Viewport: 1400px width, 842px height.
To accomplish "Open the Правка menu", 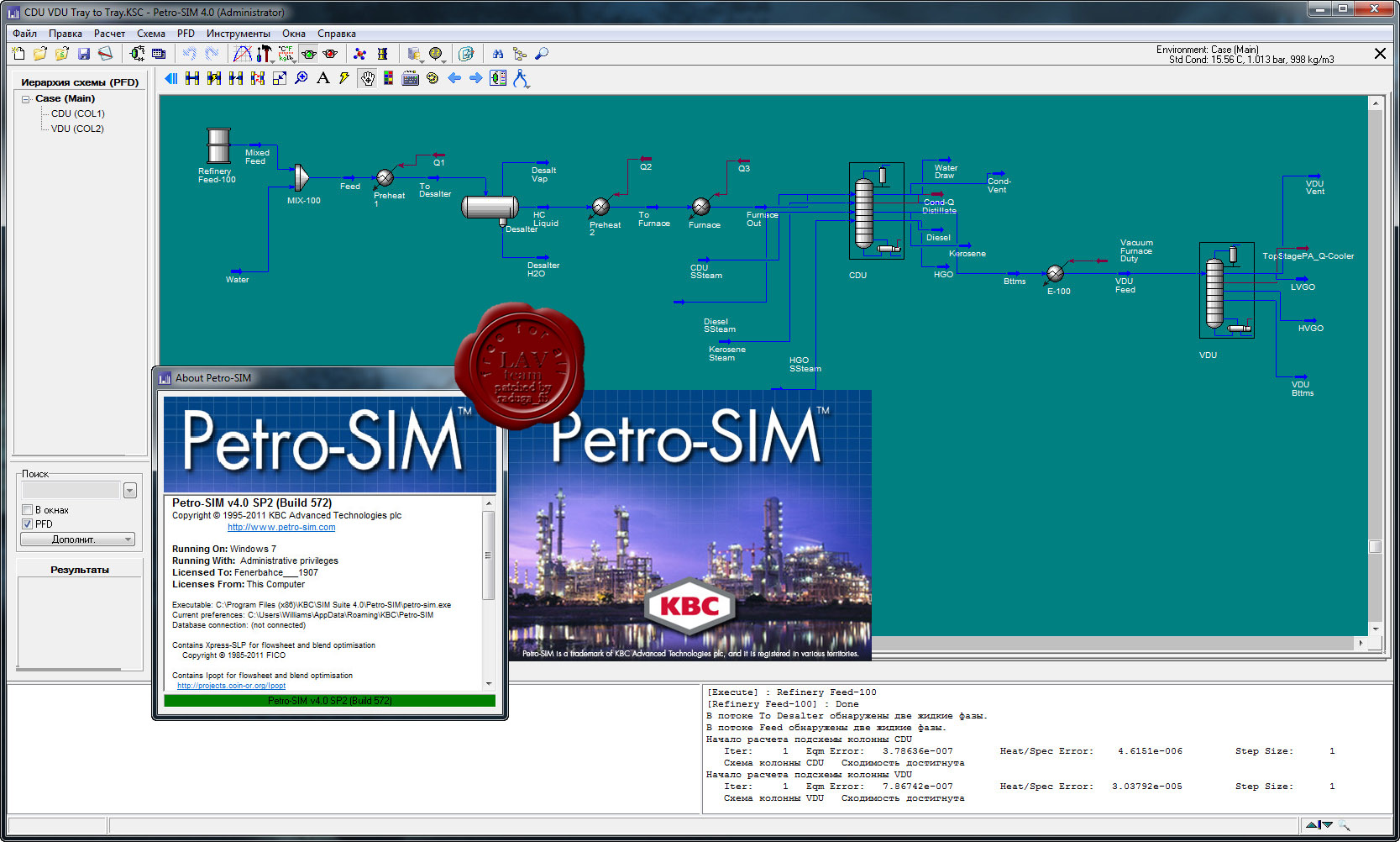I will click(66, 34).
